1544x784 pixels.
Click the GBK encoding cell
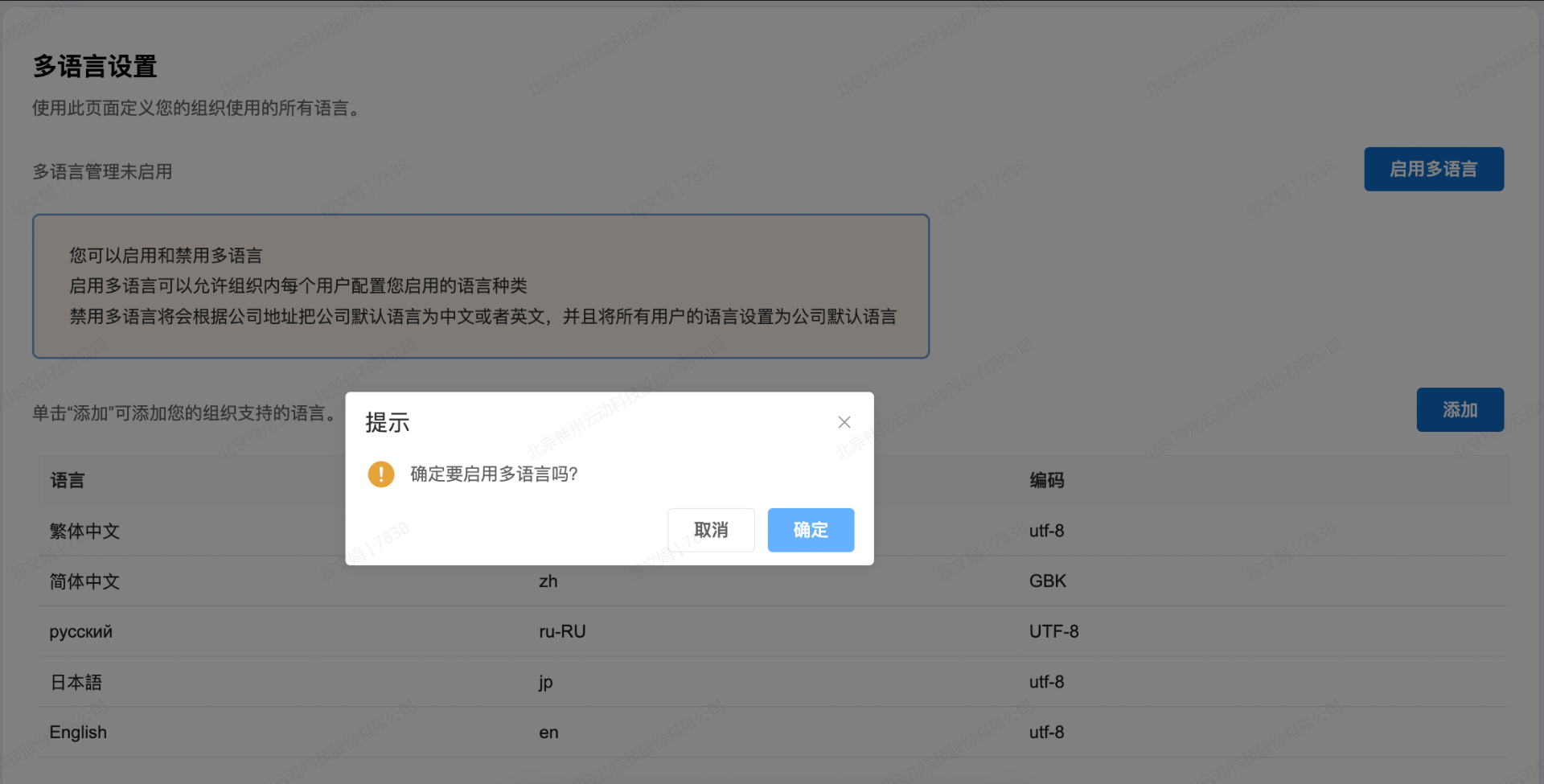coord(1047,581)
